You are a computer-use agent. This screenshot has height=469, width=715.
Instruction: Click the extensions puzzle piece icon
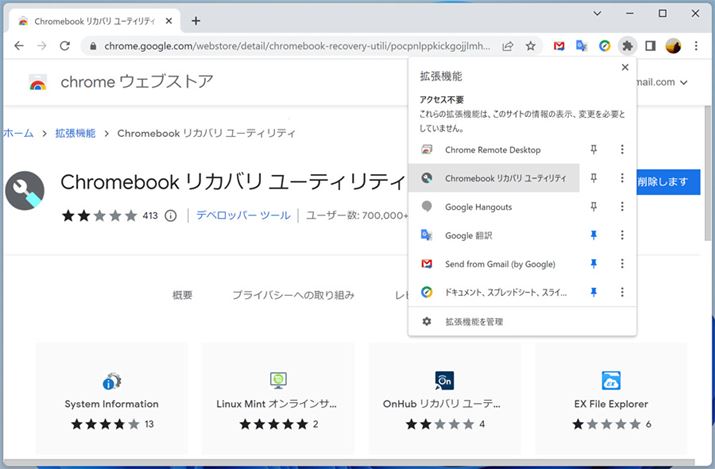click(627, 46)
